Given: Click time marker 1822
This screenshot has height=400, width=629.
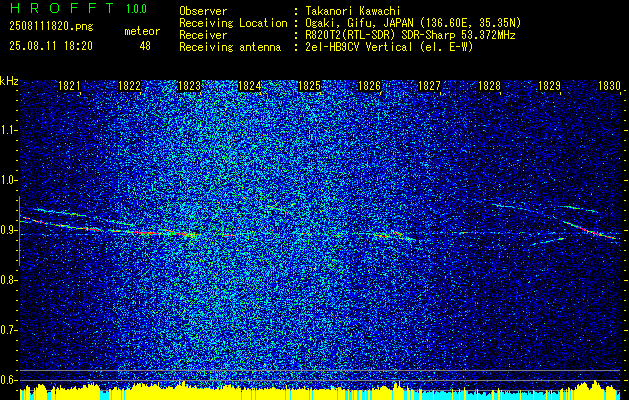Looking at the screenshot, I should (130, 86).
